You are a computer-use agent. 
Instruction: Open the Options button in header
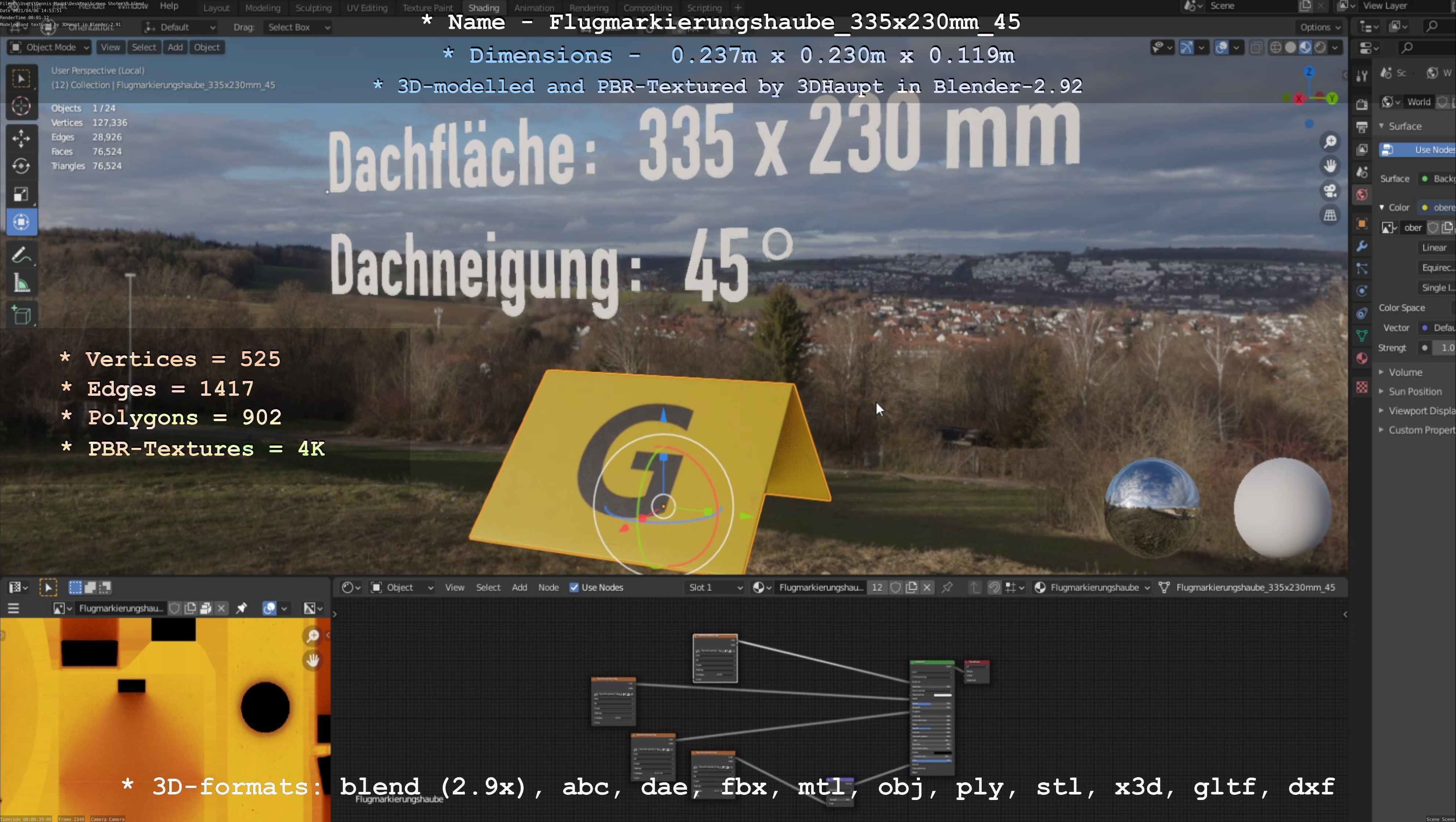(x=1319, y=27)
